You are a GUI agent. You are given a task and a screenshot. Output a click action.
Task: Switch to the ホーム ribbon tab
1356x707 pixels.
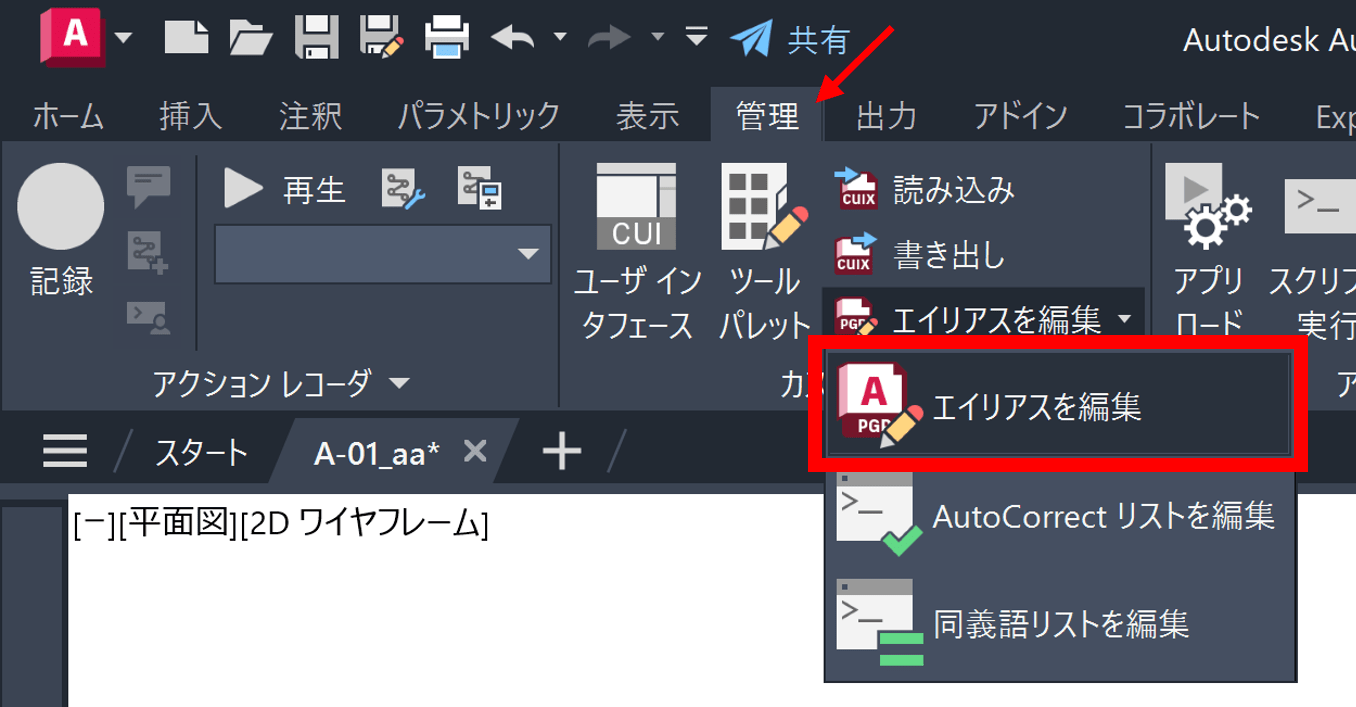click(x=68, y=117)
